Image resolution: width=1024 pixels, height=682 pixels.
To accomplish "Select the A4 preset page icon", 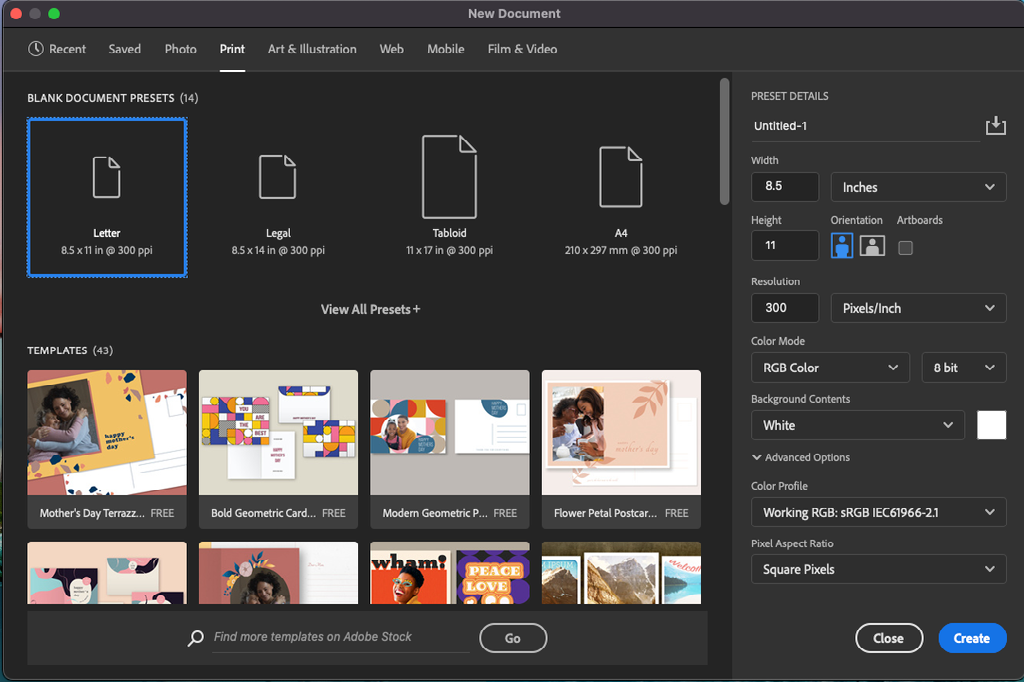I will coord(620,177).
